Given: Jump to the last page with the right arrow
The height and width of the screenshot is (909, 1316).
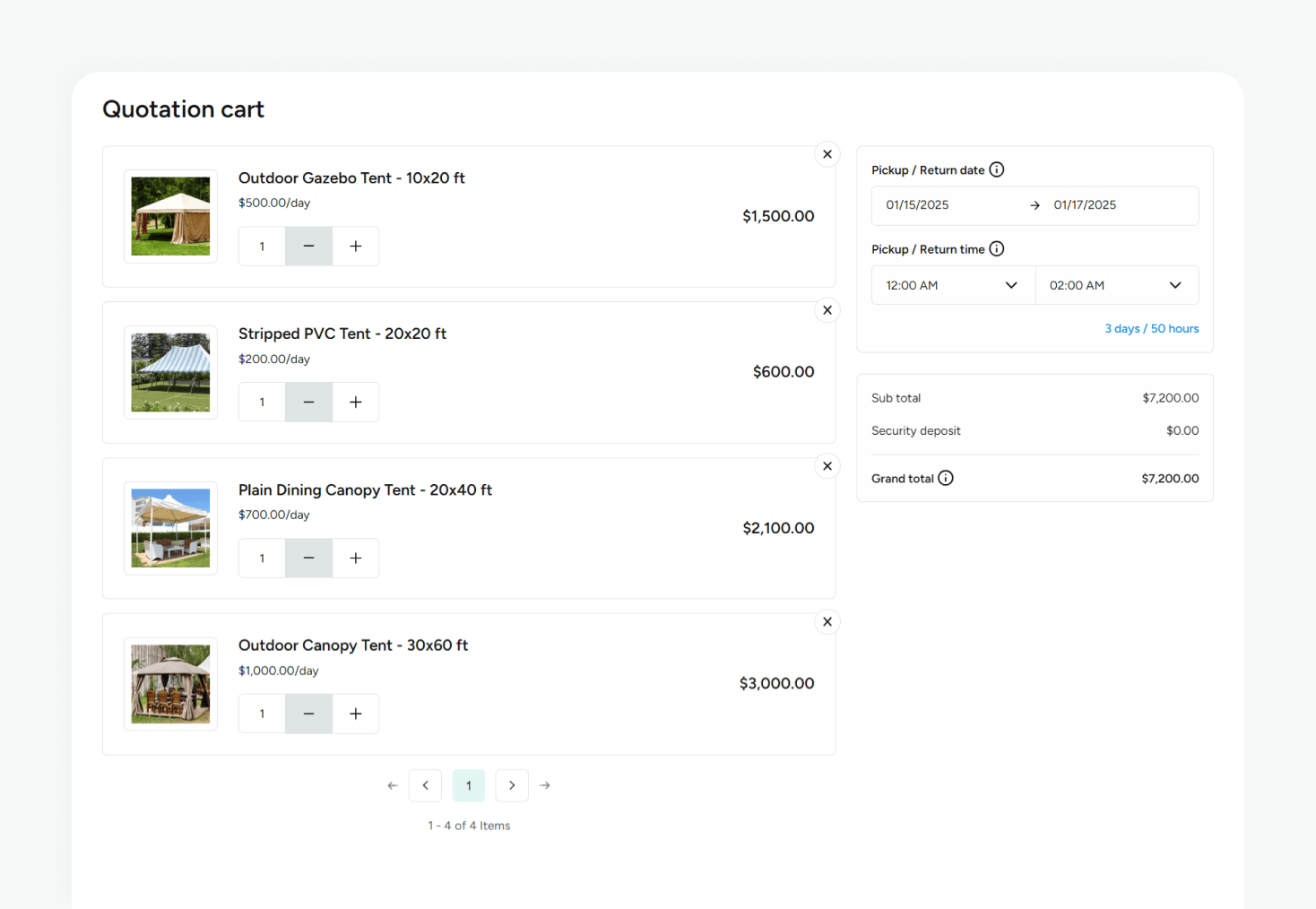Looking at the screenshot, I should click(545, 785).
